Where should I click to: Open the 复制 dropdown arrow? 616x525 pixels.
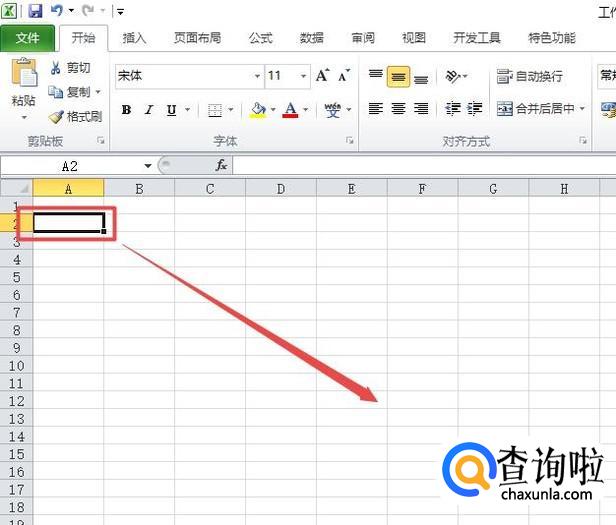pos(98,92)
